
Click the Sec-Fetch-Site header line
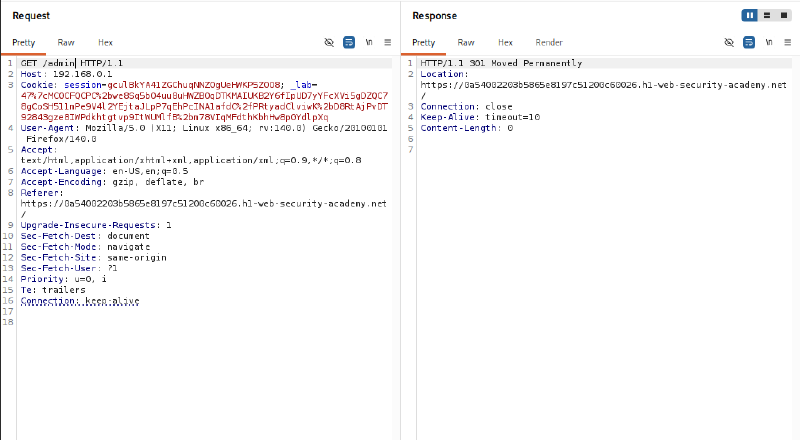93,257
